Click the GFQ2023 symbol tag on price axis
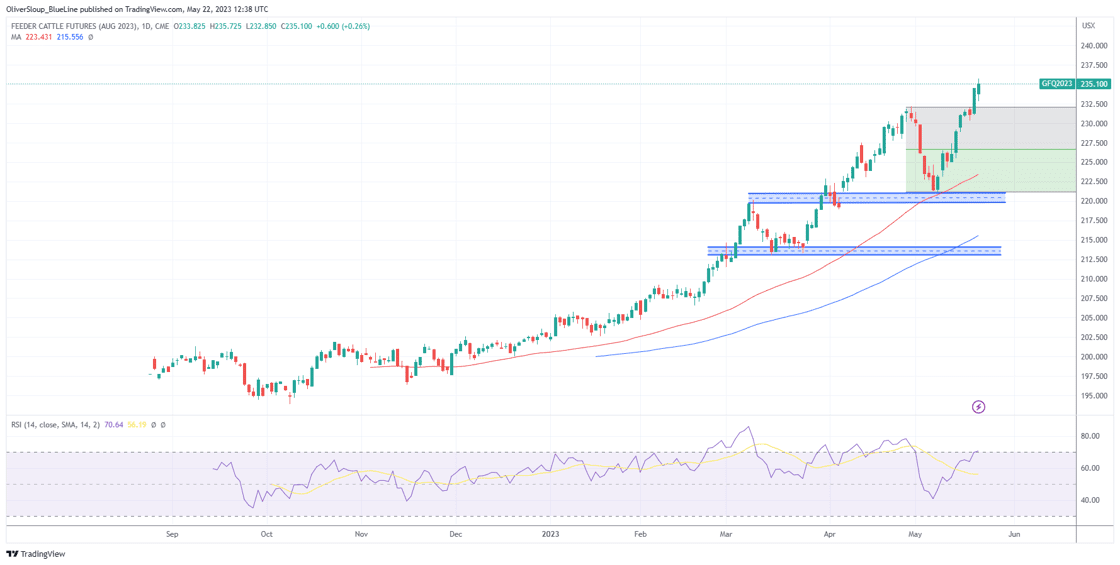 [1058, 84]
